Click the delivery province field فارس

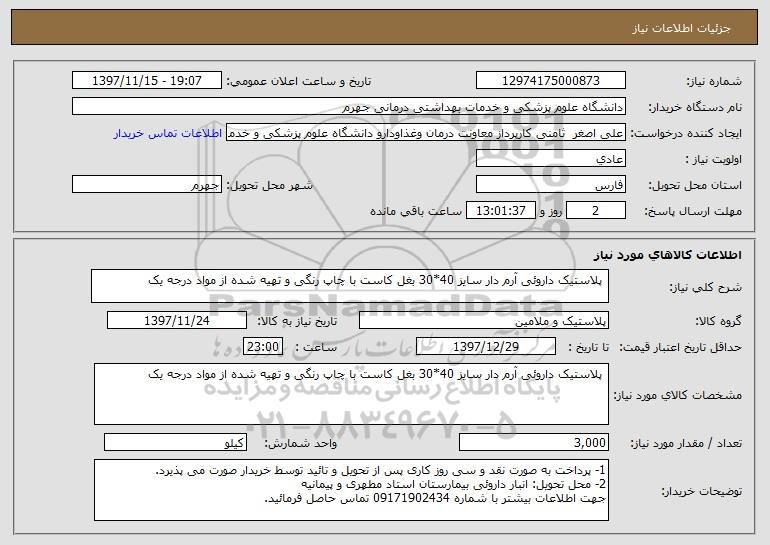pyautogui.click(x=550, y=185)
